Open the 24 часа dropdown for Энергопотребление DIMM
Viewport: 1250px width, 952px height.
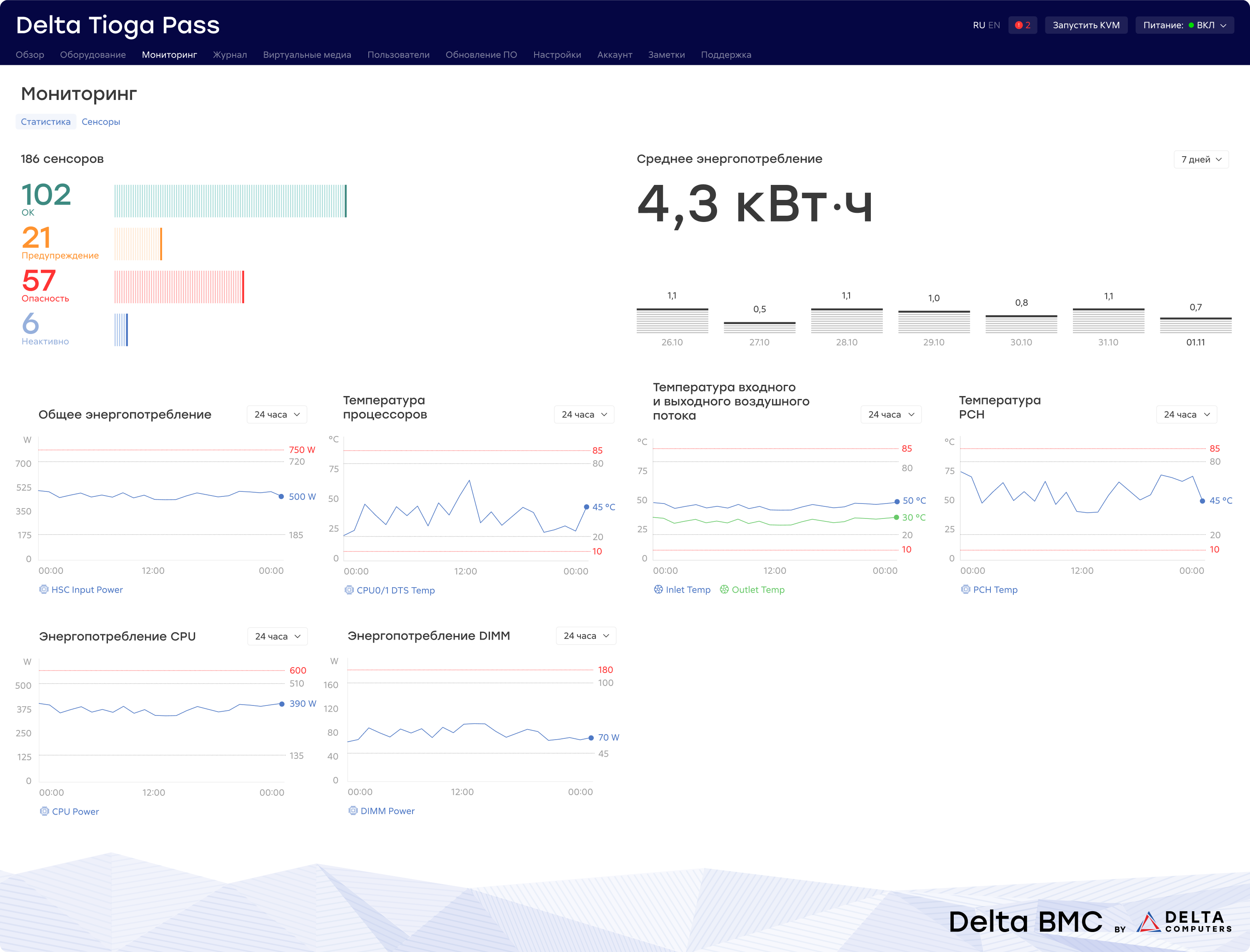click(585, 636)
